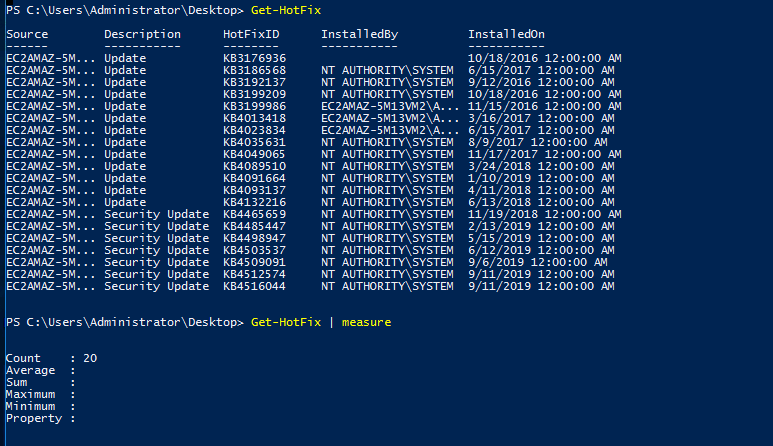Click the word measure in second command

(366, 322)
